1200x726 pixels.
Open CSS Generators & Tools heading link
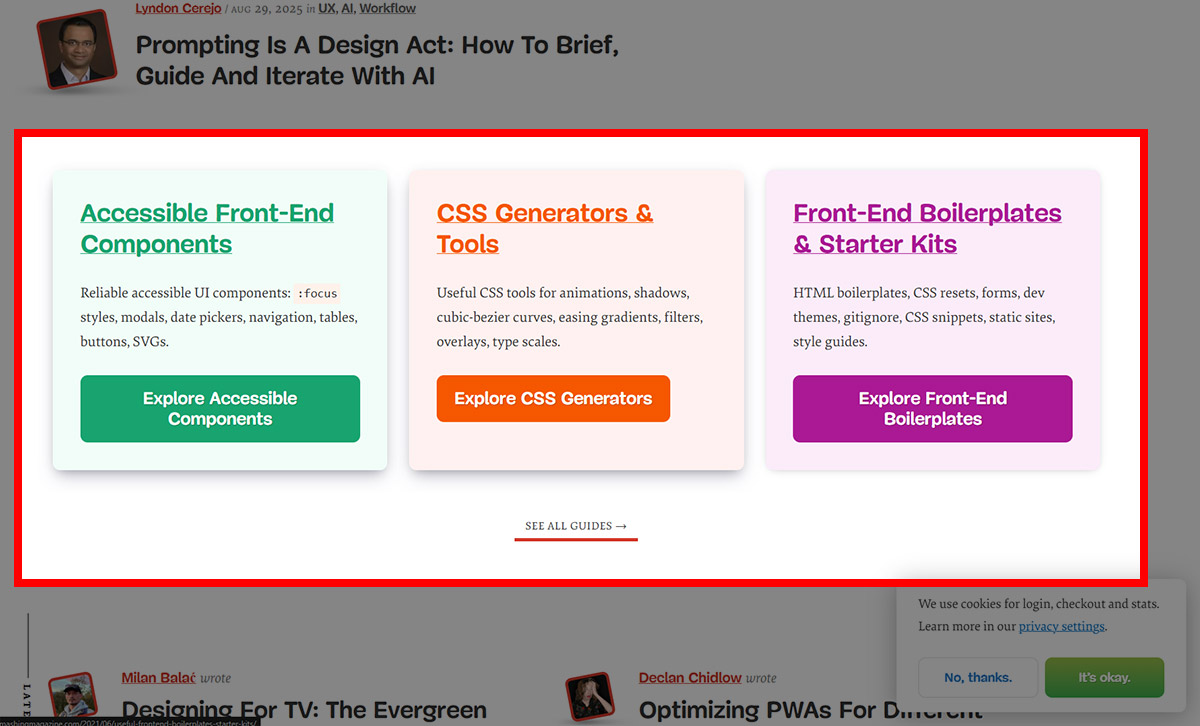[545, 228]
